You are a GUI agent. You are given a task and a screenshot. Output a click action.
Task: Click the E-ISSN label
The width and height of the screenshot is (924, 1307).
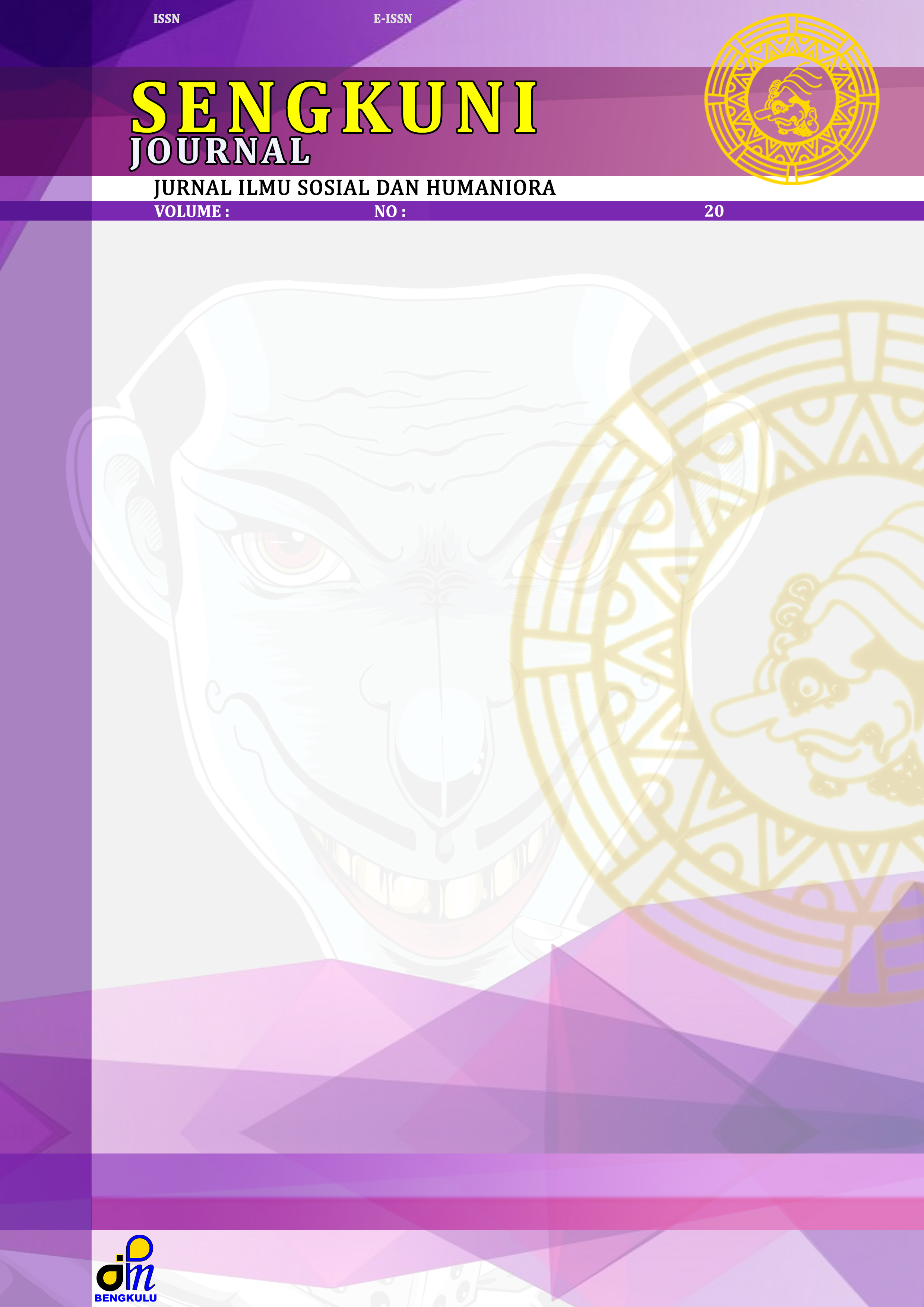tap(392, 19)
